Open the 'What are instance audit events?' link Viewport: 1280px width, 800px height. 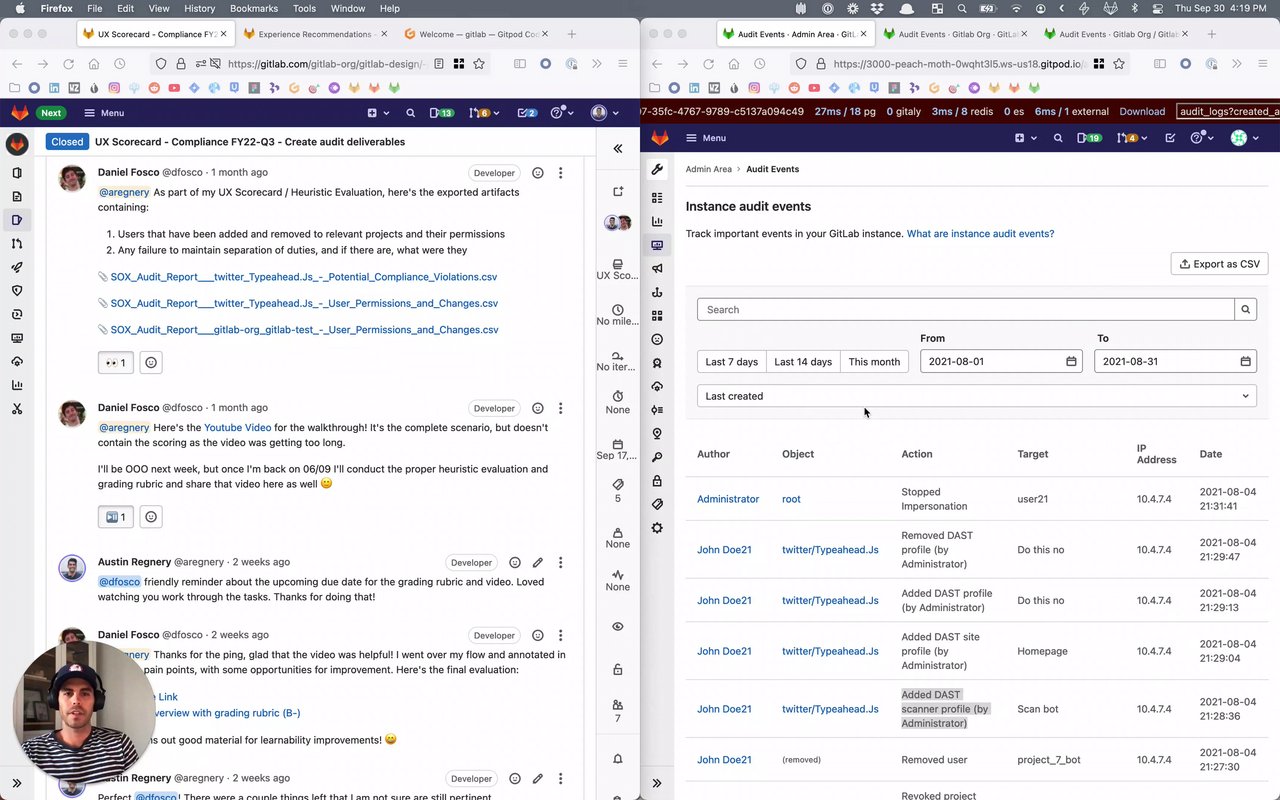(x=980, y=234)
